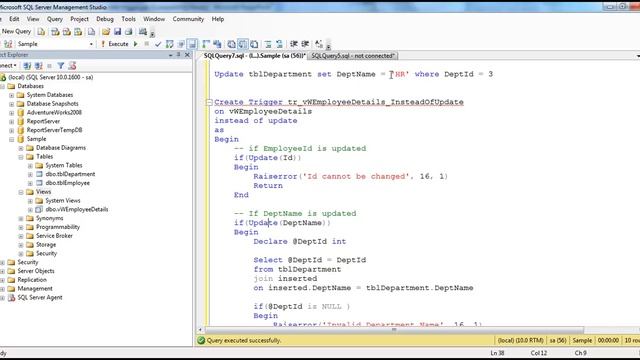
Task: Click Object Explorer connect server icon
Action: [27, 66]
